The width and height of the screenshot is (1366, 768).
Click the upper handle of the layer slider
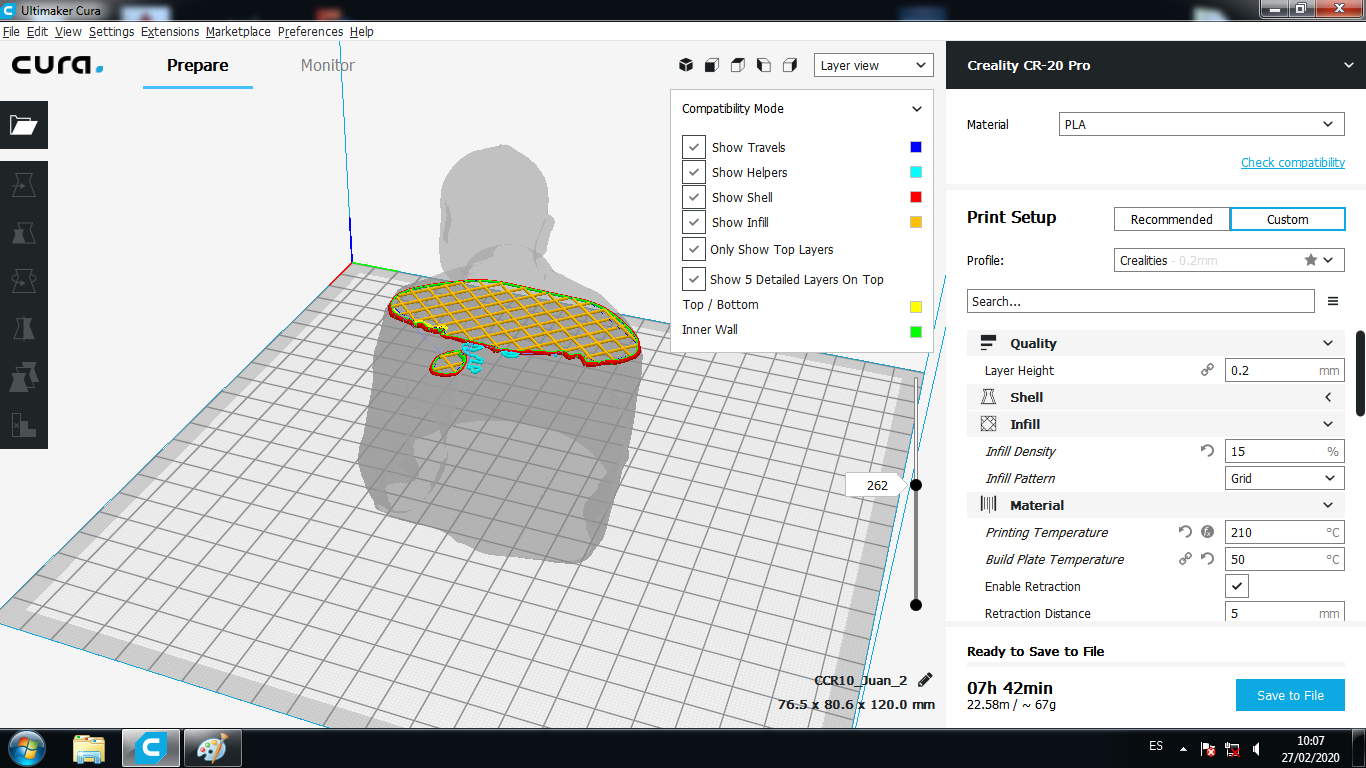(x=916, y=485)
